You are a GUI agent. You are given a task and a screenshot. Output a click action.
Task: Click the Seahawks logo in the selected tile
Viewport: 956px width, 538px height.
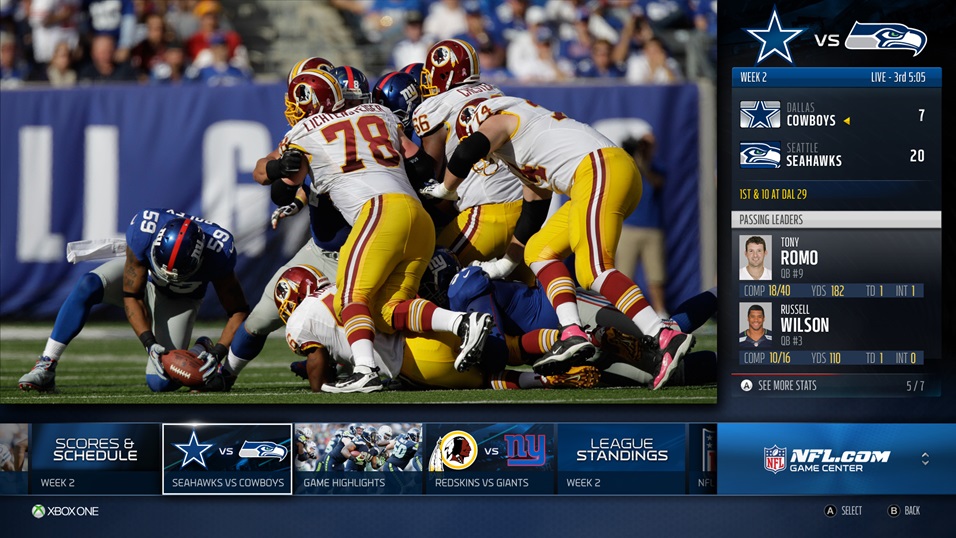(263, 450)
